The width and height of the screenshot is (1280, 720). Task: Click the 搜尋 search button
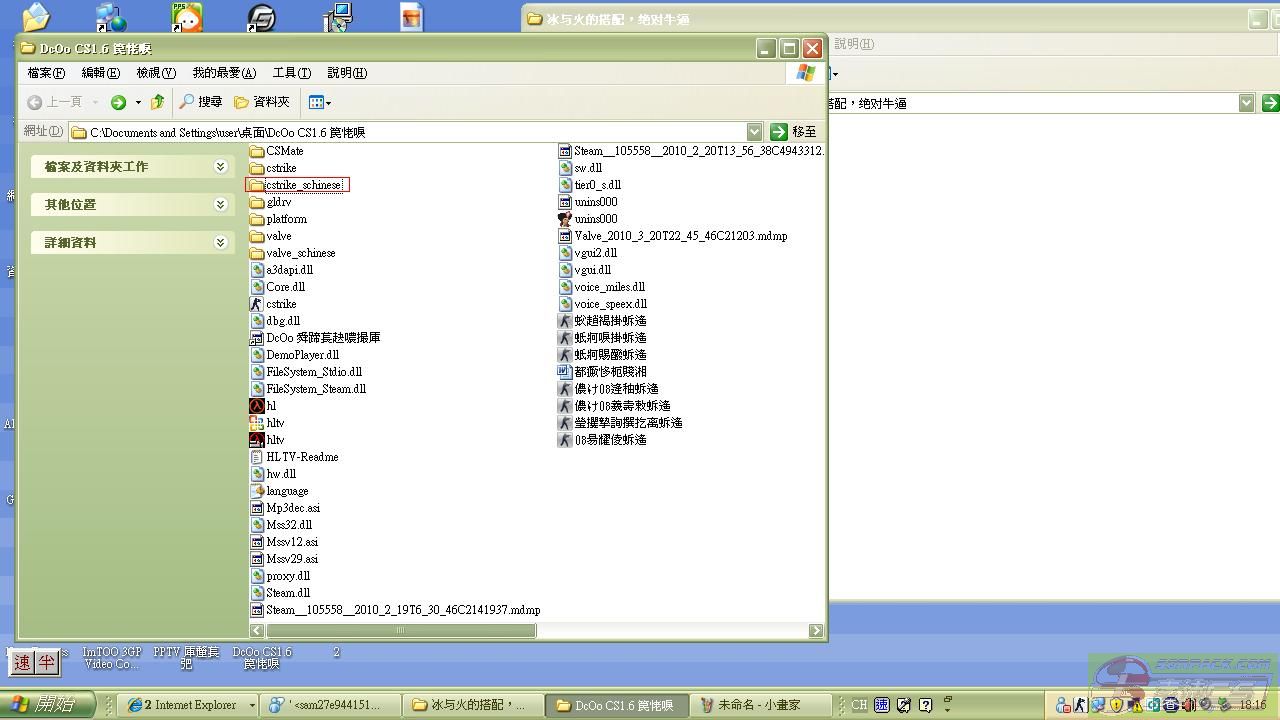point(200,102)
